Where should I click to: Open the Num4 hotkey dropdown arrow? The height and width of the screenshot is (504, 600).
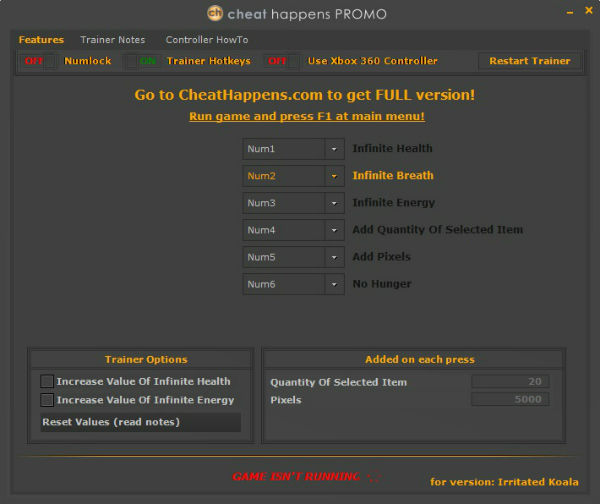coord(334,230)
